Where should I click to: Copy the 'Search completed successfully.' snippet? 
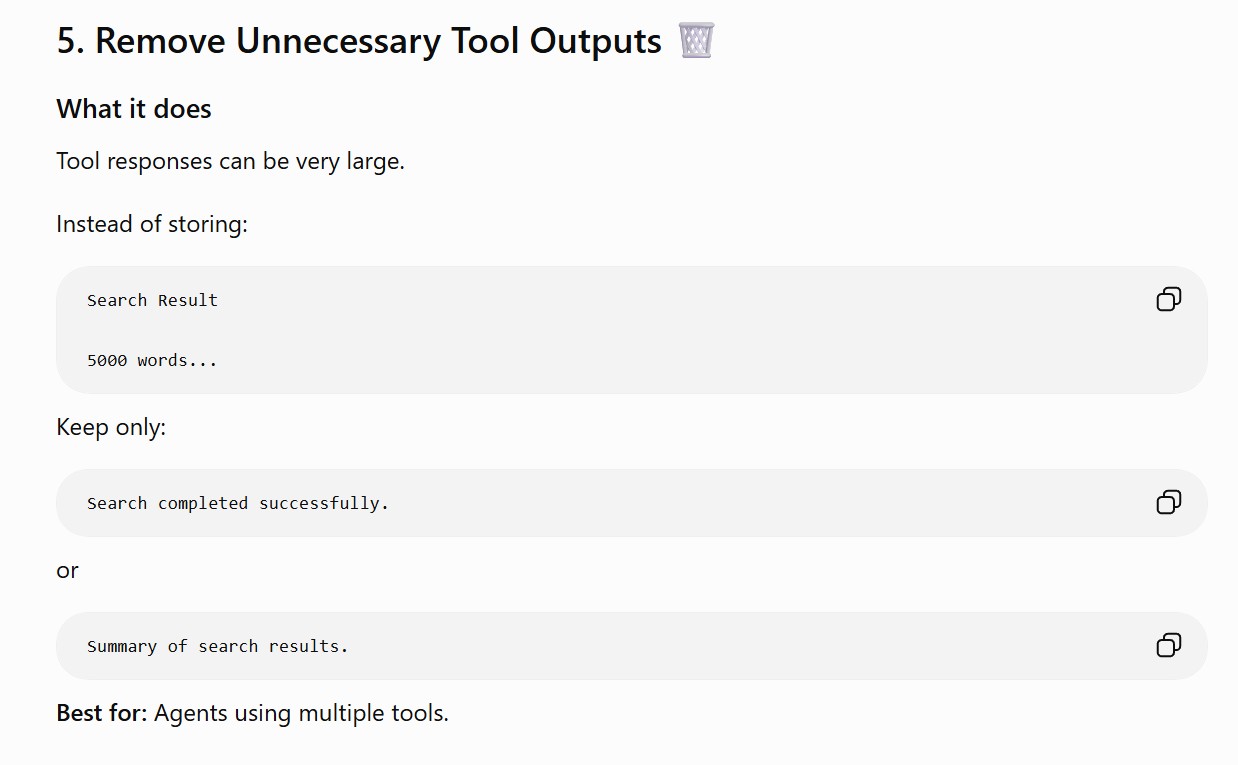tap(1168, 502)
